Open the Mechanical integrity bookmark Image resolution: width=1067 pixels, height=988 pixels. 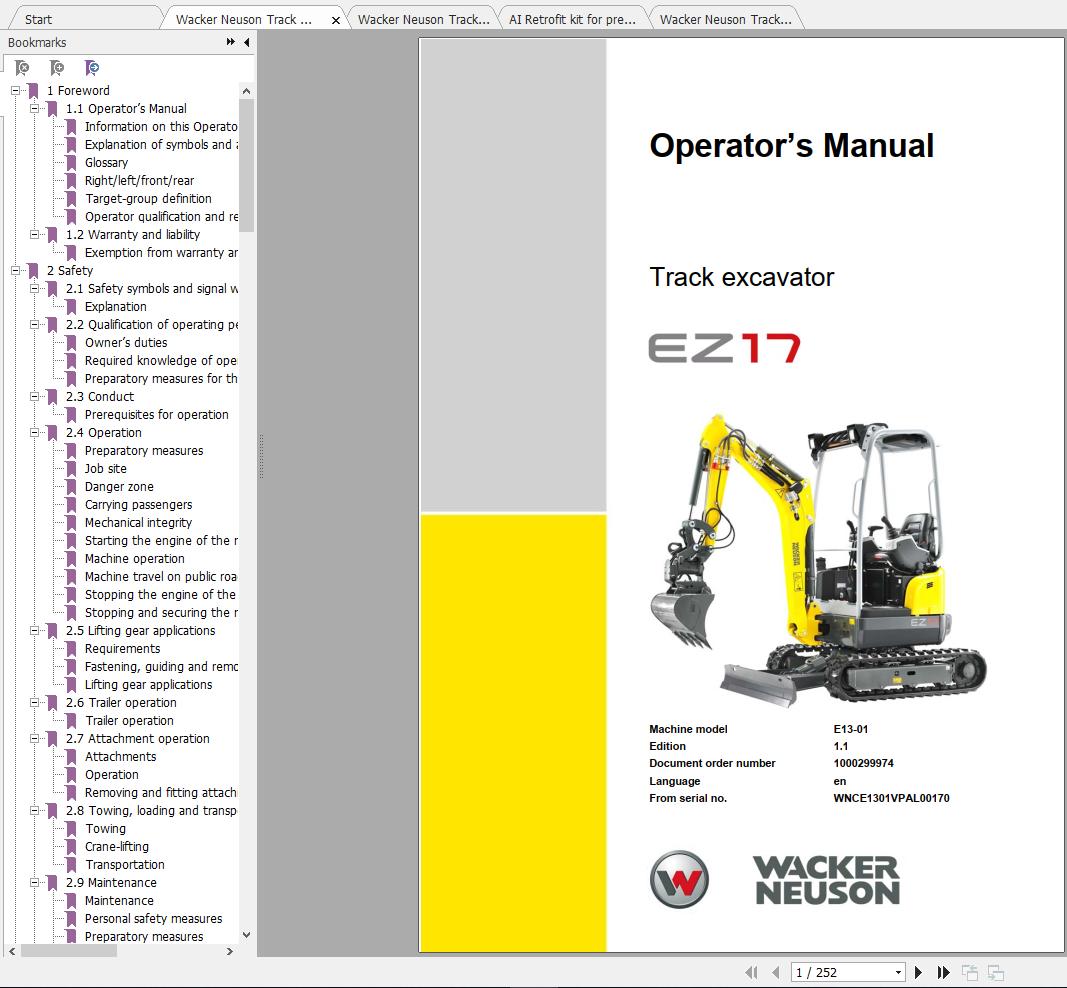coord(138,523)
